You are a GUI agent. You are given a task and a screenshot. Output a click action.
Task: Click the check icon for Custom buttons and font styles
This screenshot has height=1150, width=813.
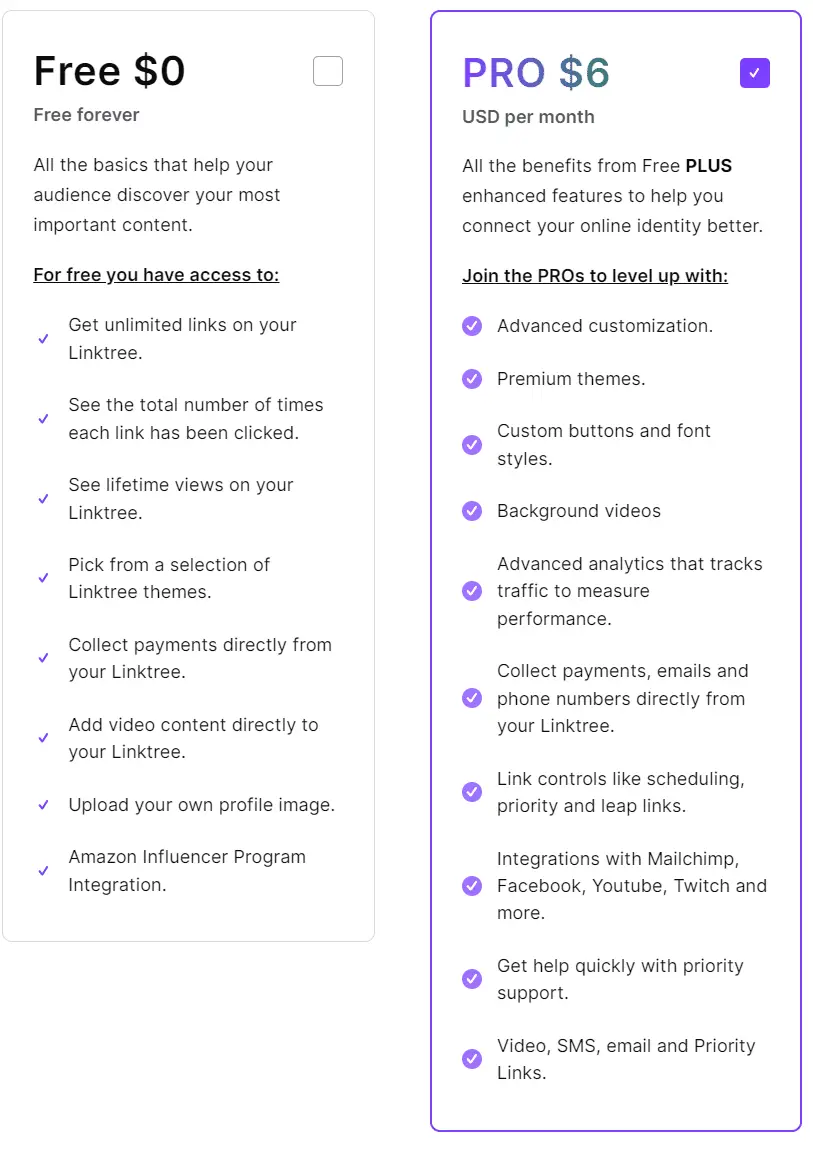[472, 444]
